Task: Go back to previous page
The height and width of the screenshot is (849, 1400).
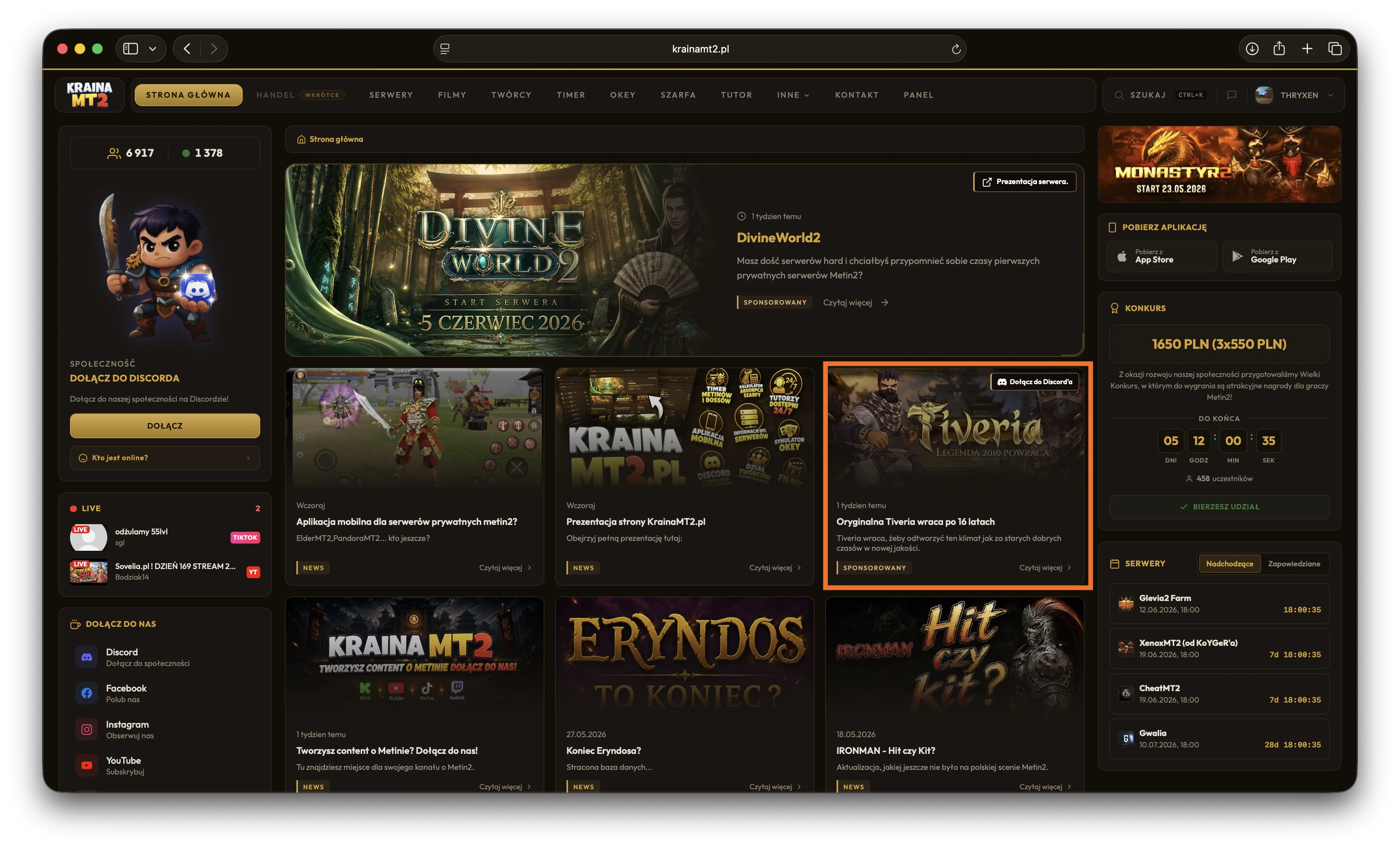Action: coord(187,49)
